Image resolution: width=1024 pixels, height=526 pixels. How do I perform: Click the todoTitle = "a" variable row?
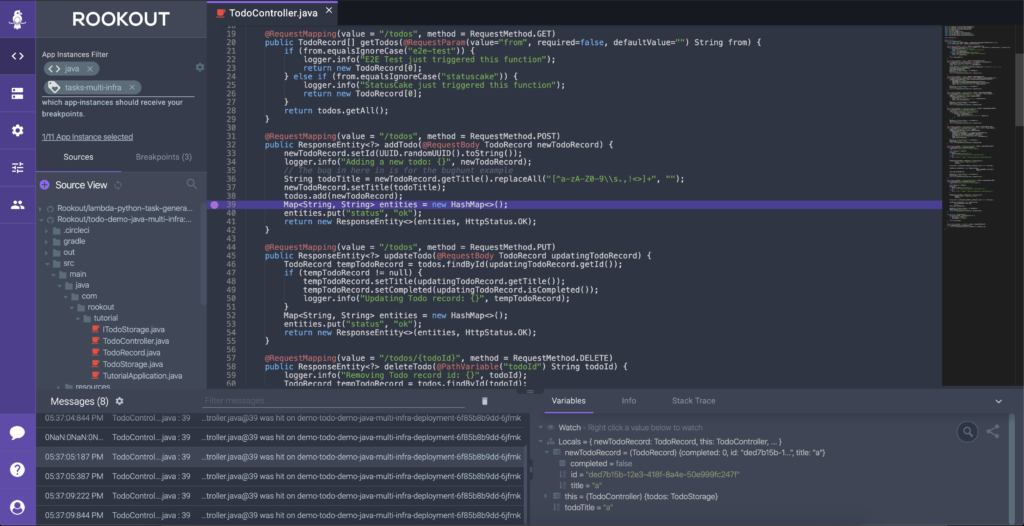[x=583, y=507]
